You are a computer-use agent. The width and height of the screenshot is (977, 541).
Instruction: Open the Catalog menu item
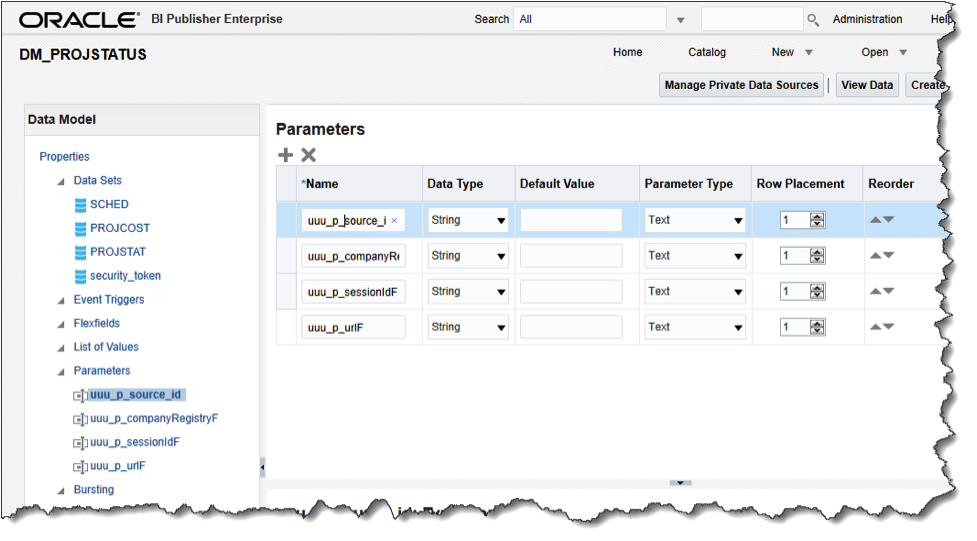click(707, 52)
